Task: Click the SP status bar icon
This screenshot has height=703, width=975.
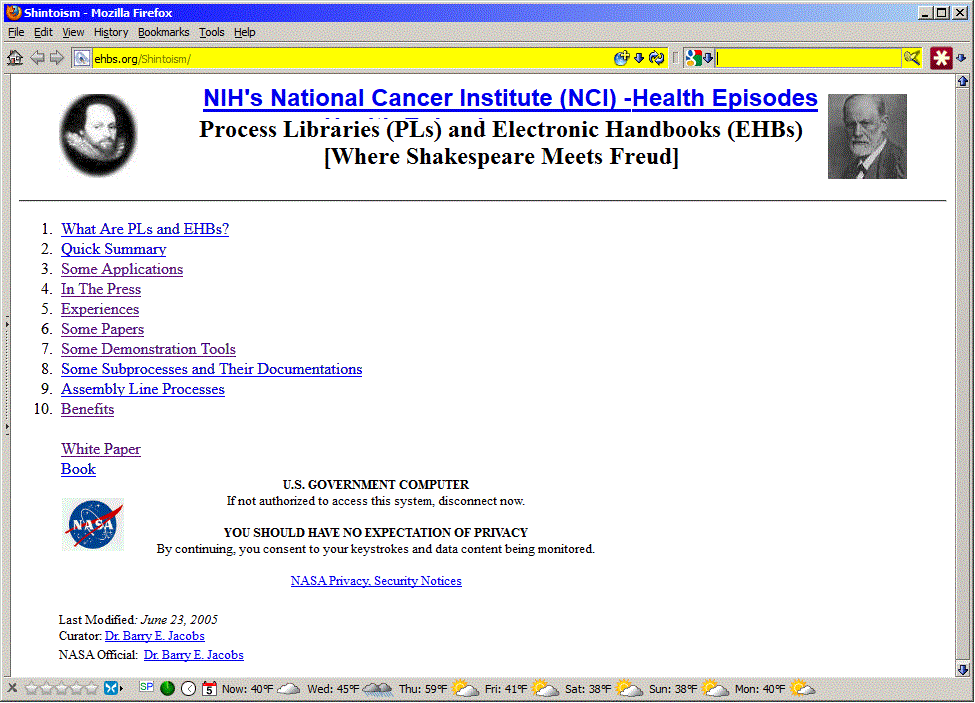Action: (x=147, y=687)
